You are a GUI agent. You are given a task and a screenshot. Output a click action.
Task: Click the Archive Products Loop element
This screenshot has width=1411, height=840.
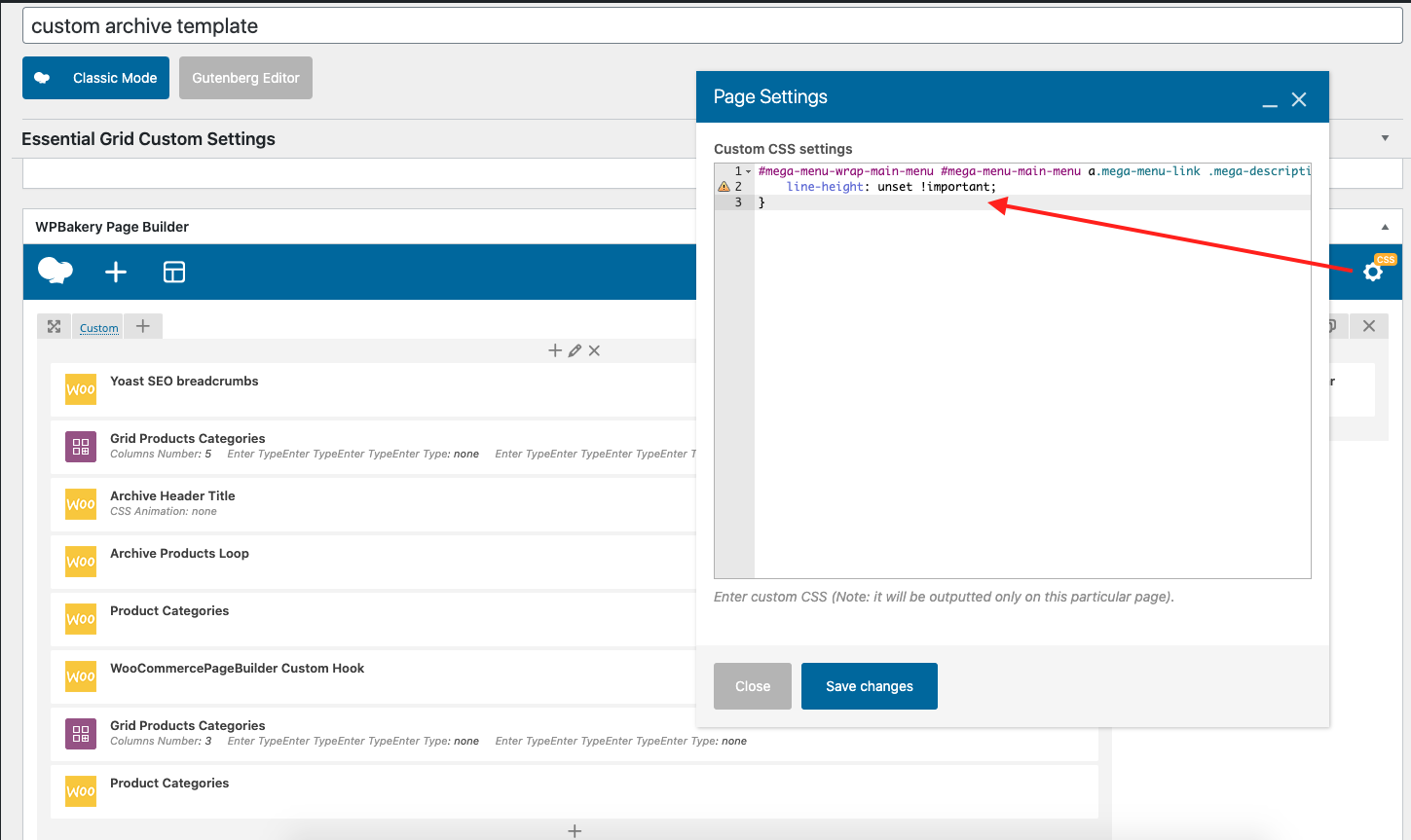(x=179, y=554)
